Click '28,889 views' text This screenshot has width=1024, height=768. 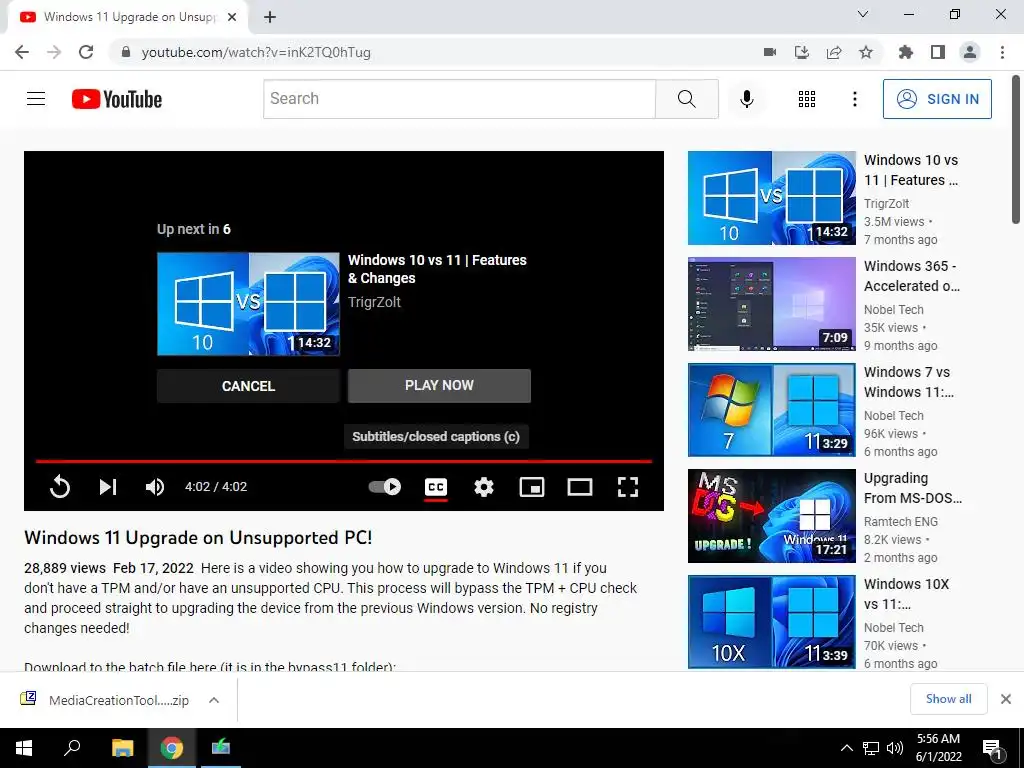coord(65,568)
